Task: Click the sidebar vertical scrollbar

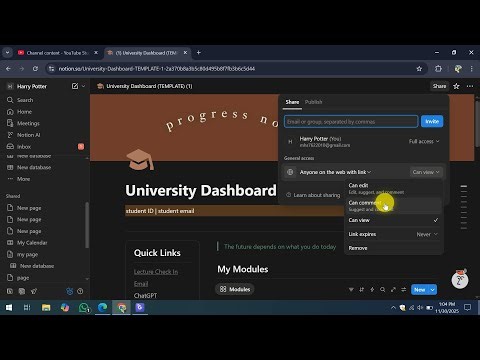Action: 87,225
